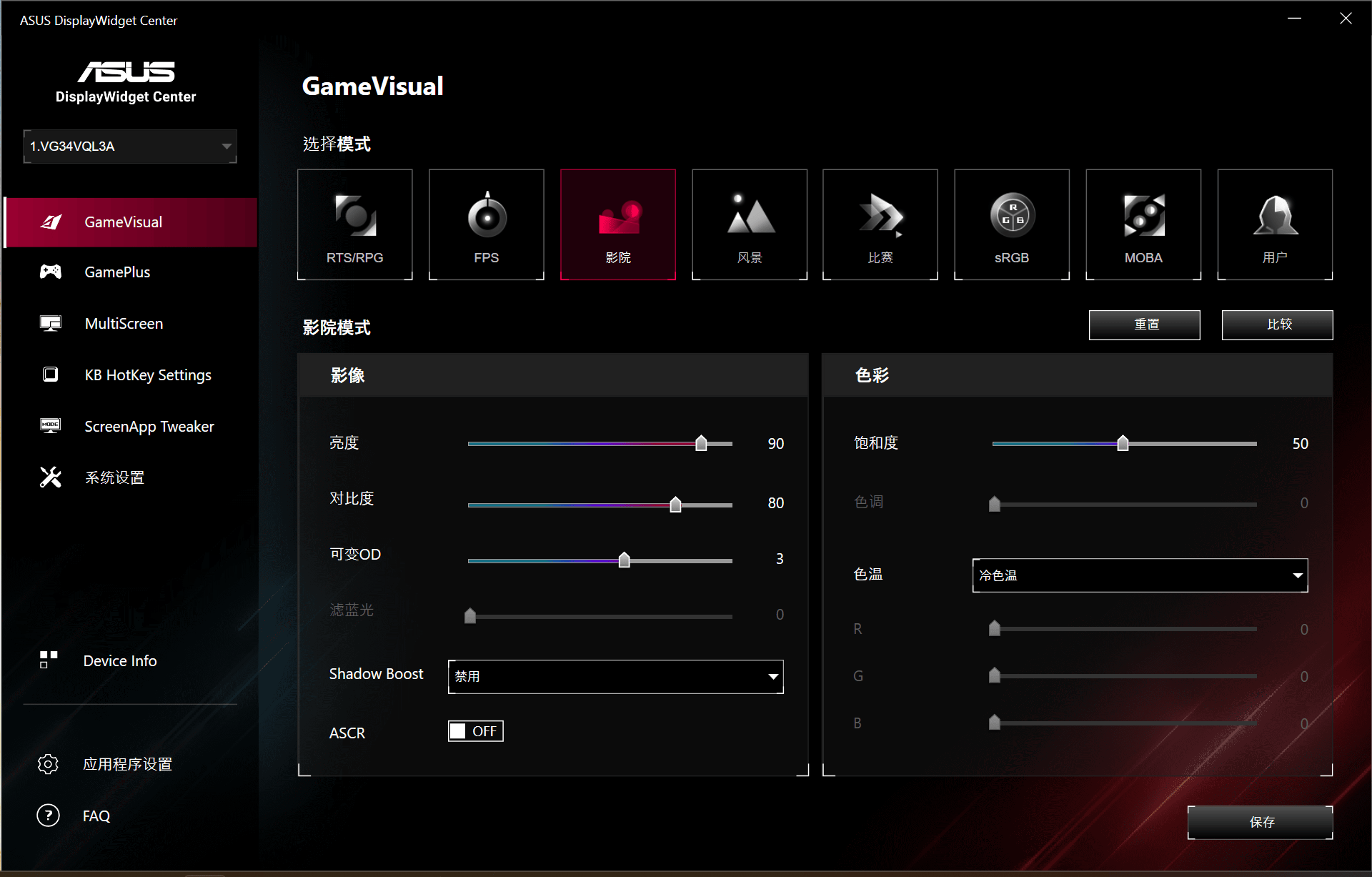Minimize the DisplayWidget Center window
Image resolution: width=1372 pixels, height=877 pixels.
(x=1294, y=19)
